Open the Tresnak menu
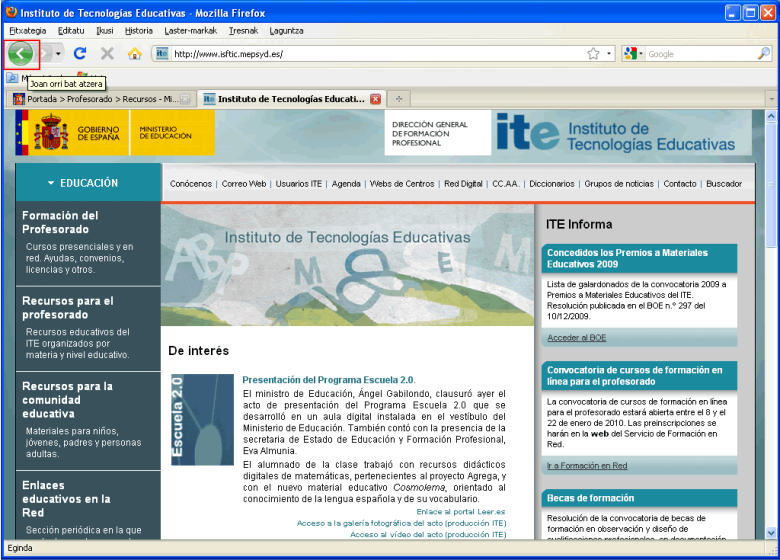 click(x=243, y=31)
